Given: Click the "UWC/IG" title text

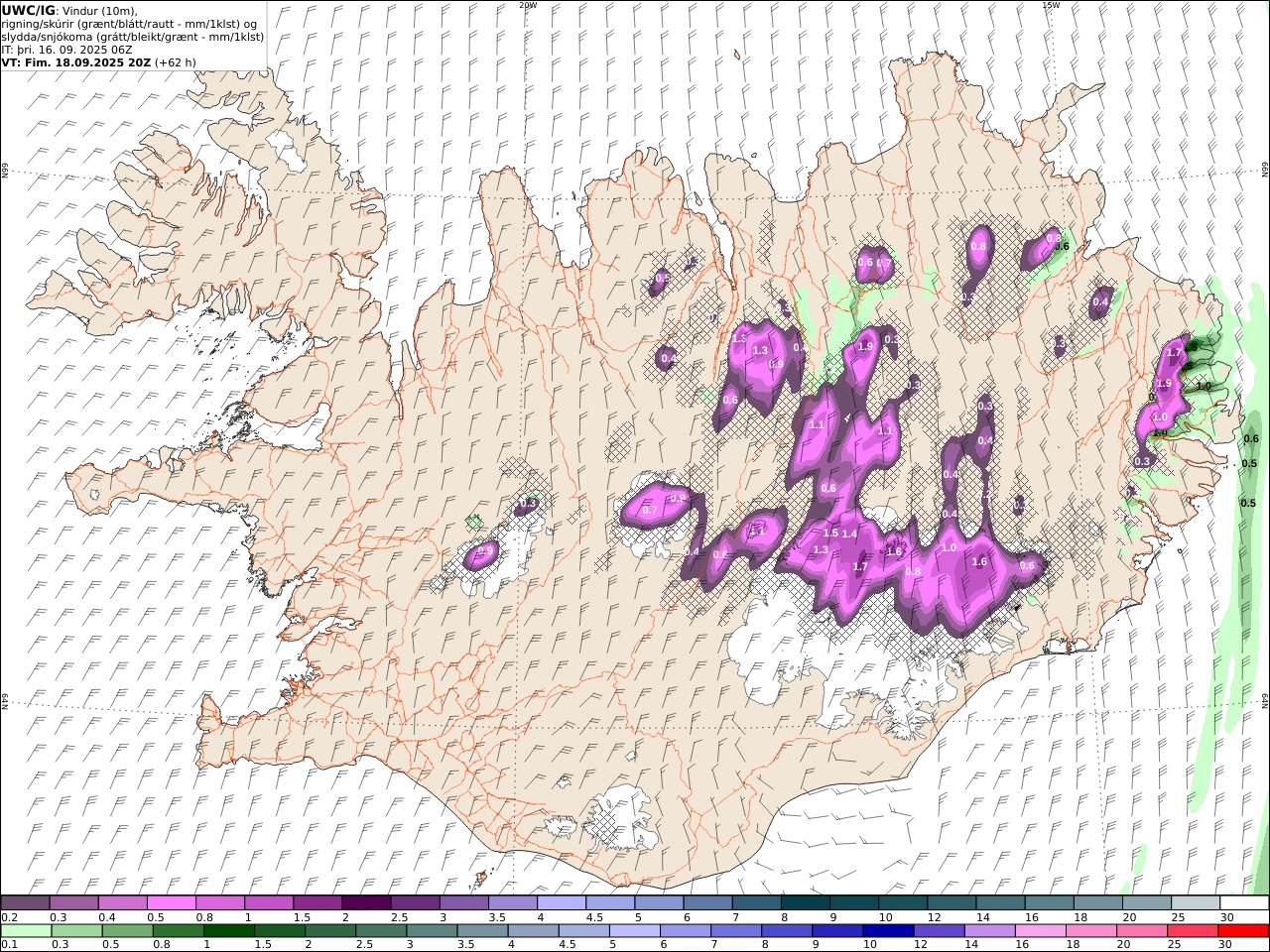Looking at the screenshot, I should point(28,10).
